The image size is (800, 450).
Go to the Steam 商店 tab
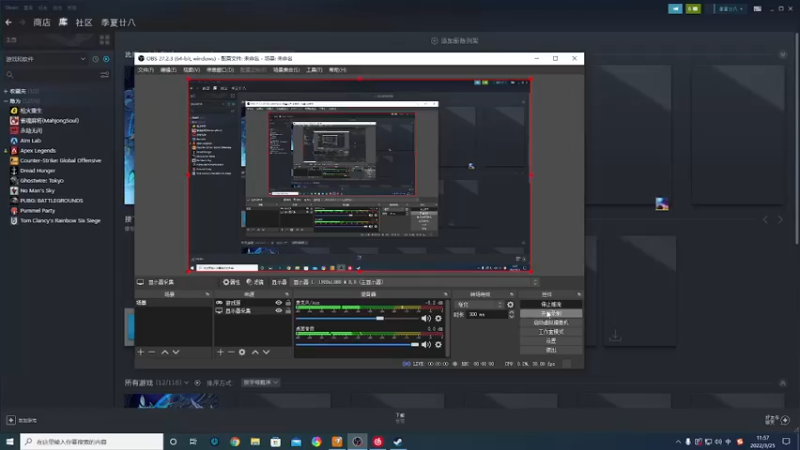[42, 22]
